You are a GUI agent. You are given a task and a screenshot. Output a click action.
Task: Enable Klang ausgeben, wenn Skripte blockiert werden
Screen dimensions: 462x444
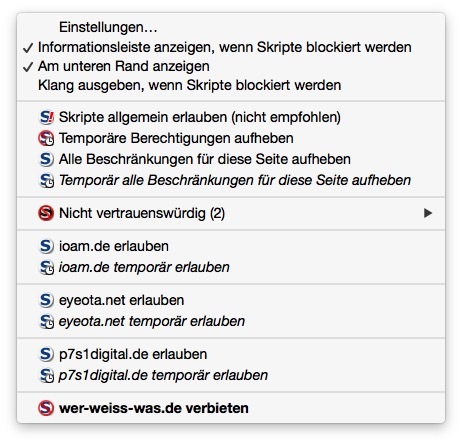point(231,85)
